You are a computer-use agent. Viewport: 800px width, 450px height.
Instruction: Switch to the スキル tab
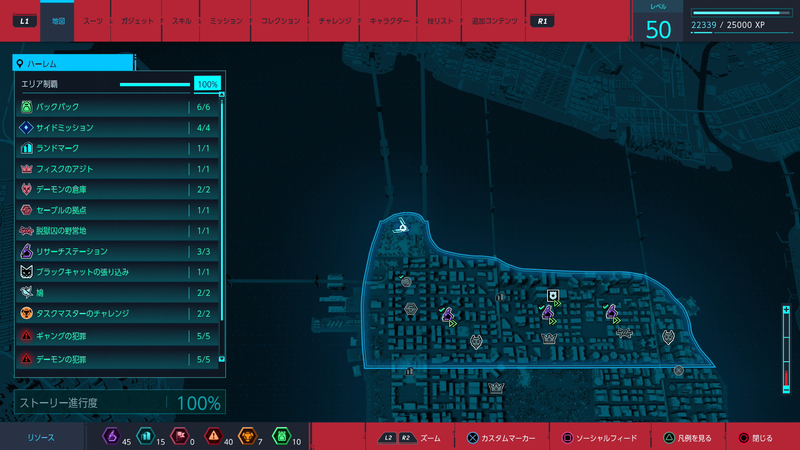point(181,21)
